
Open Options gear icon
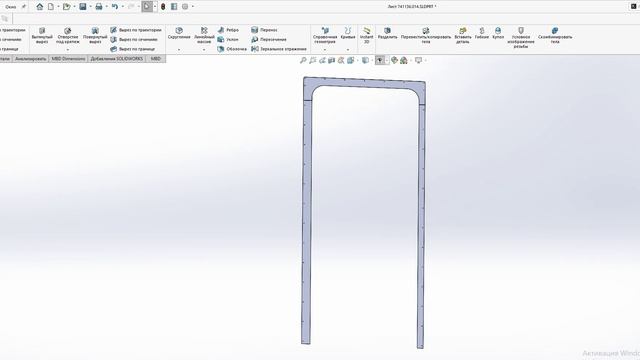point(185,7)
